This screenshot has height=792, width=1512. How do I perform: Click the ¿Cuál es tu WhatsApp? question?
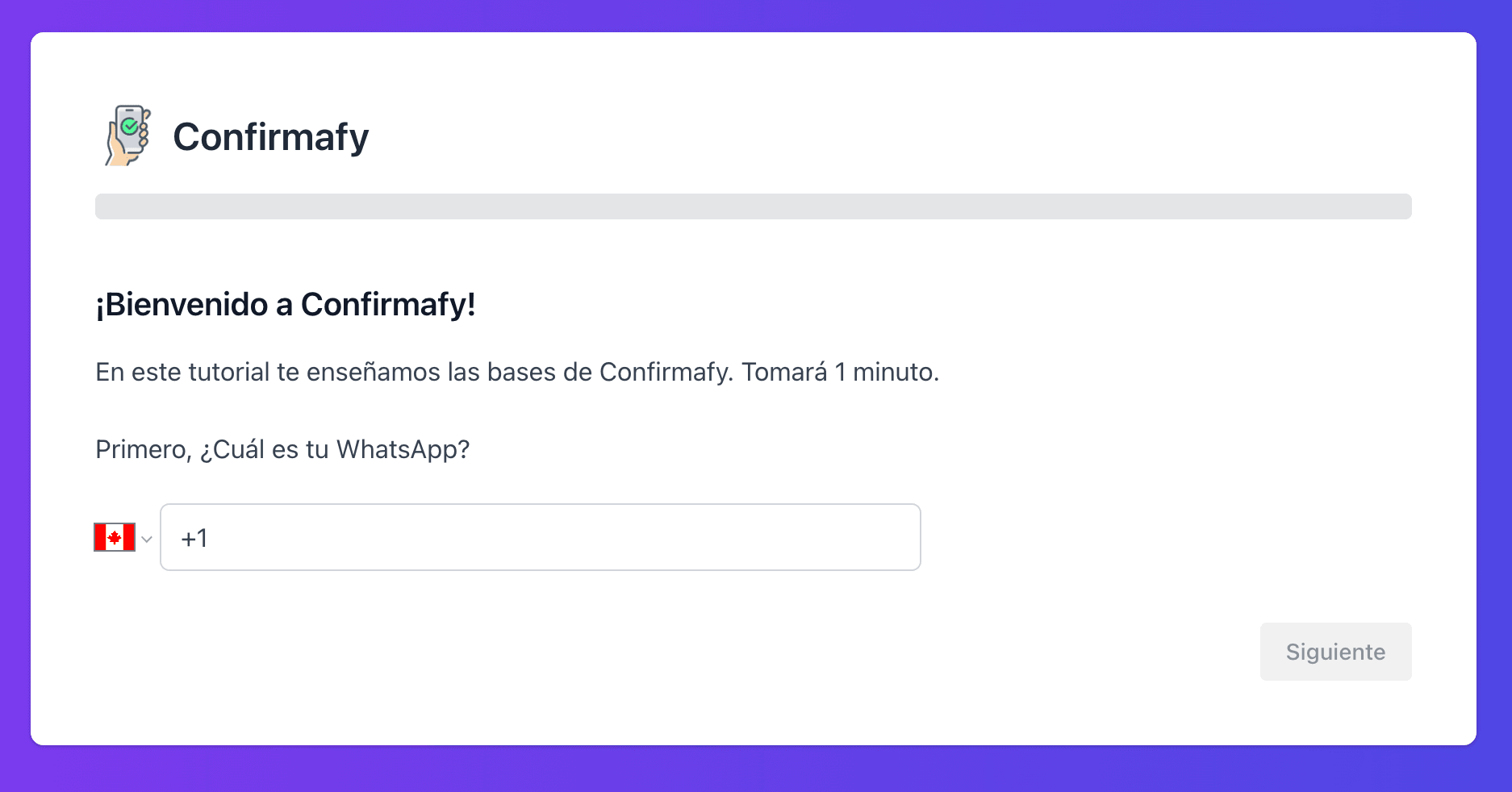[x=335, y=449]
